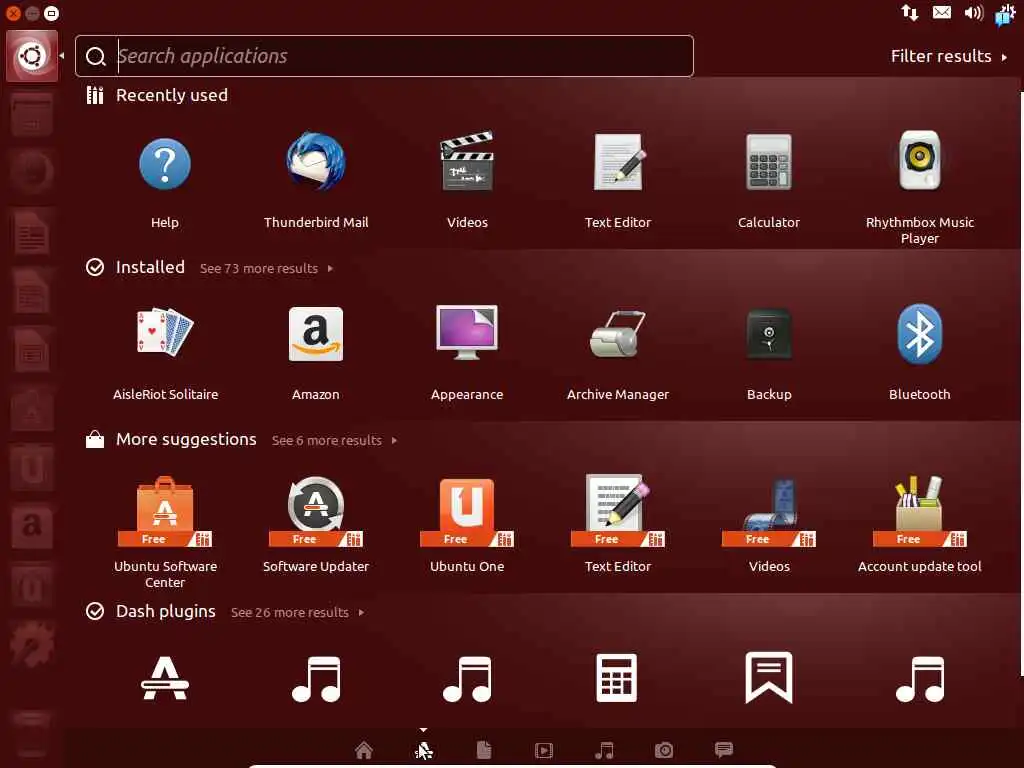Open the mail indicator in top panel

[x=942, y=12]
